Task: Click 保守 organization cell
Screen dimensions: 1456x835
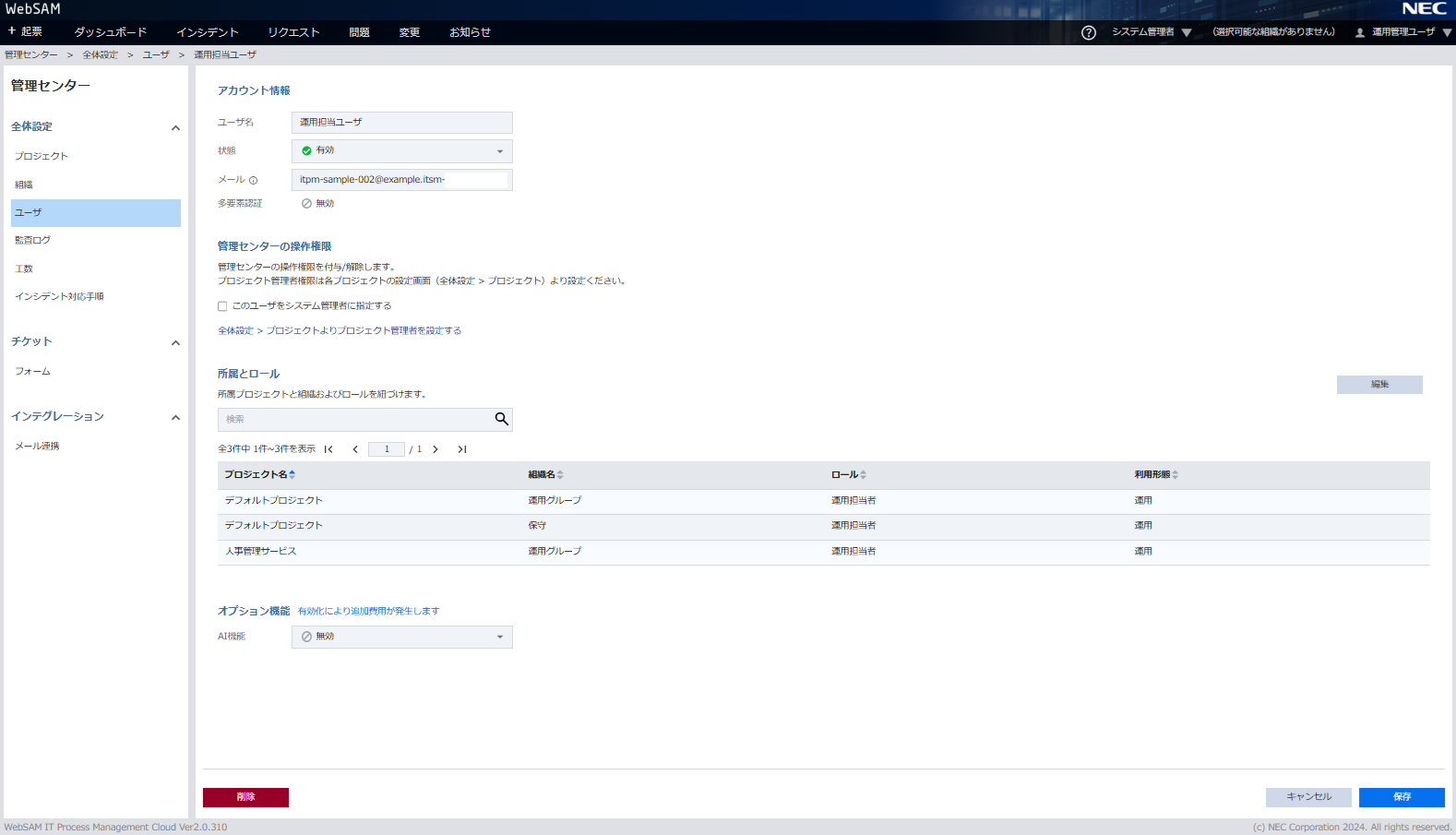Action: pos(537,526)
